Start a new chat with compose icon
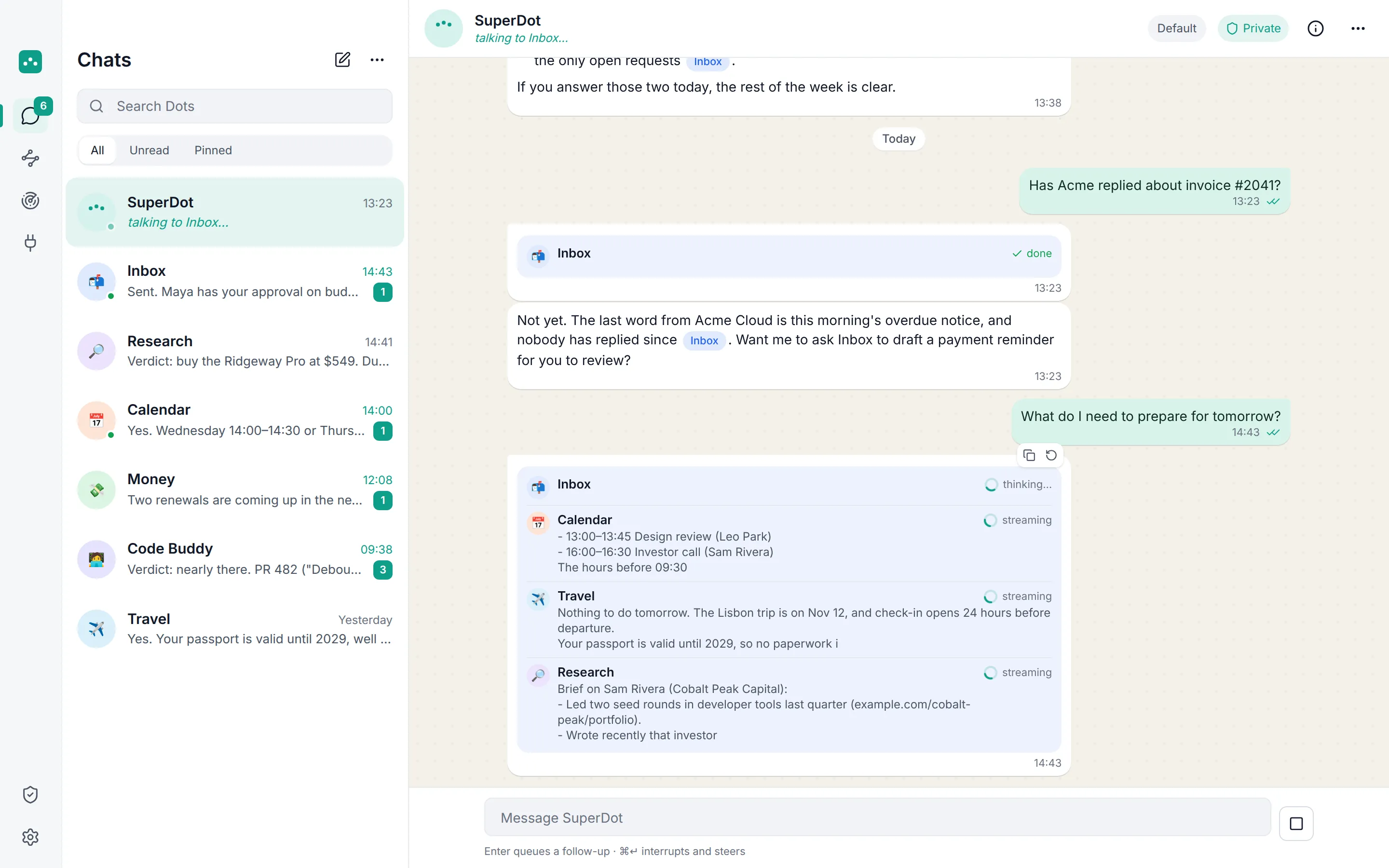 (342, 60)
